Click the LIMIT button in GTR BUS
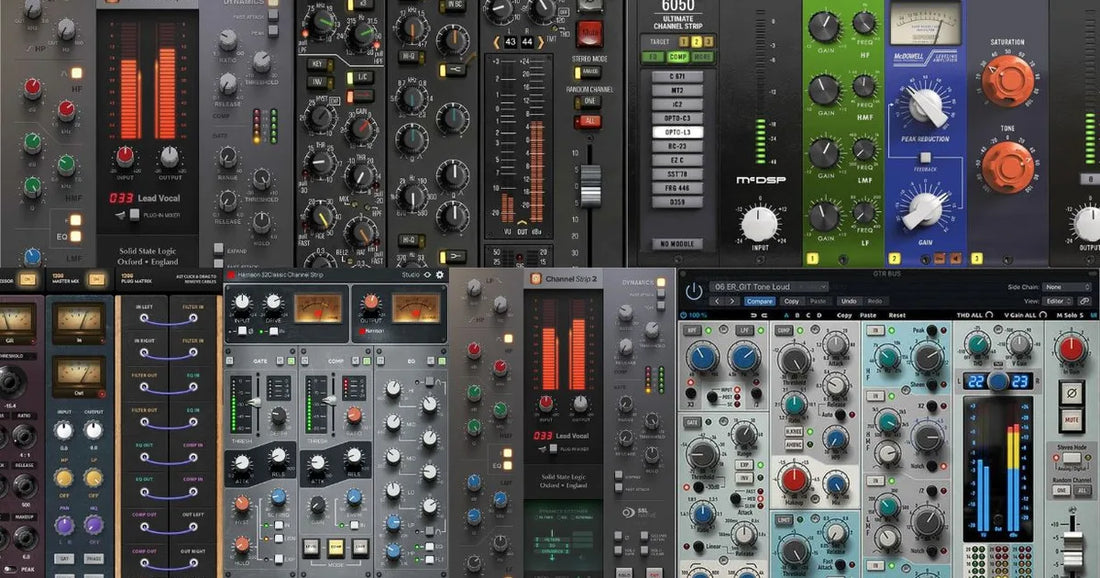This screenshot has height=578, width=1100. (784, 520)
